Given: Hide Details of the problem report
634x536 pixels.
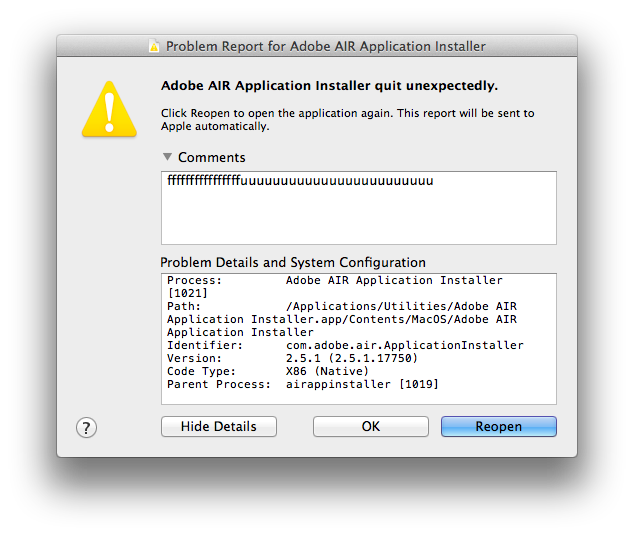Looking at the screenshot, I should point(219,426).
